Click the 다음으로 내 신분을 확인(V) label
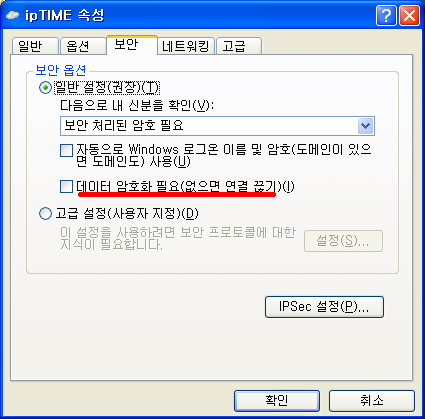Screen dimensions: 425x419 click(x=137, y=106)
